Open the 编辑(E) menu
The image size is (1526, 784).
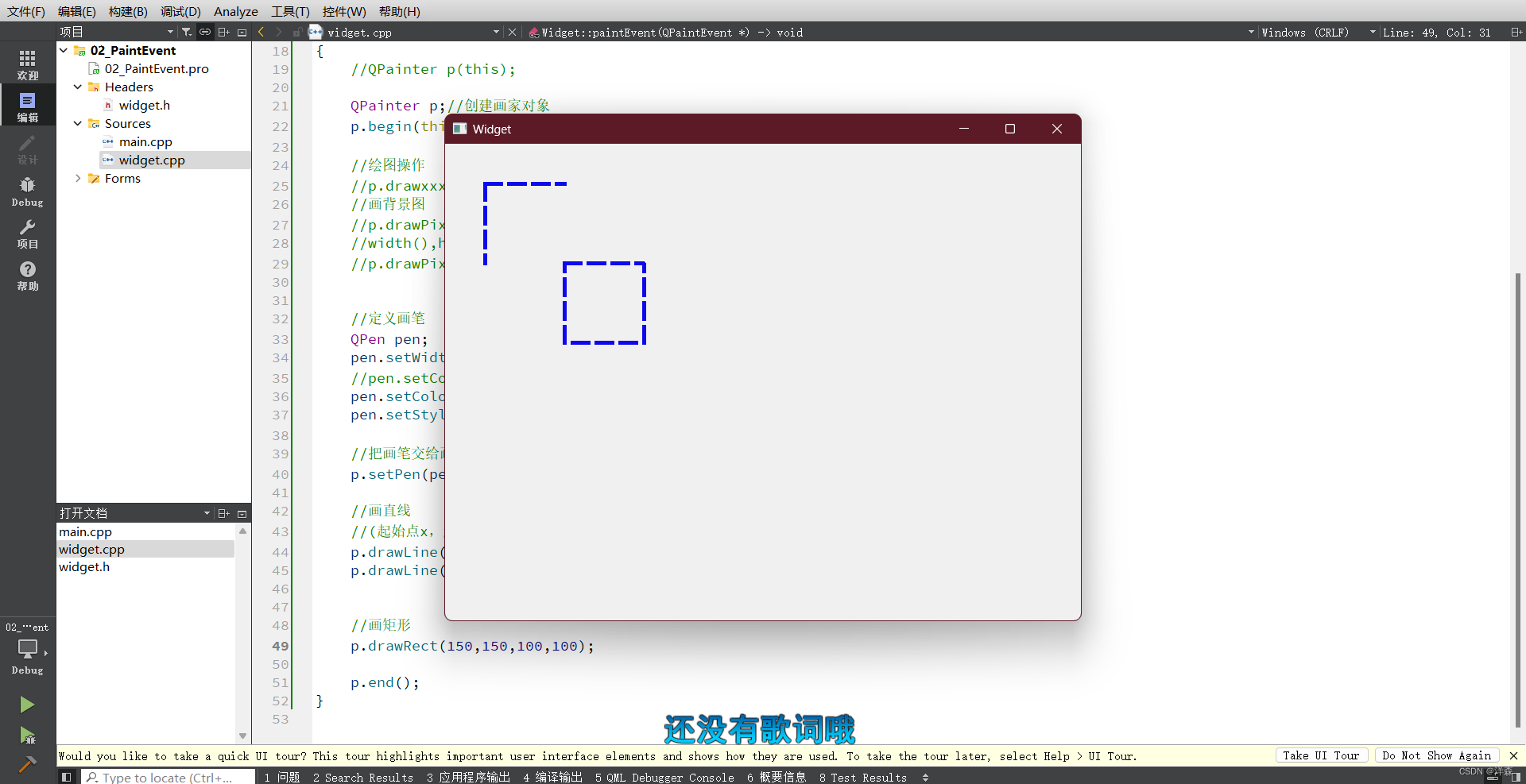(77, 11)
